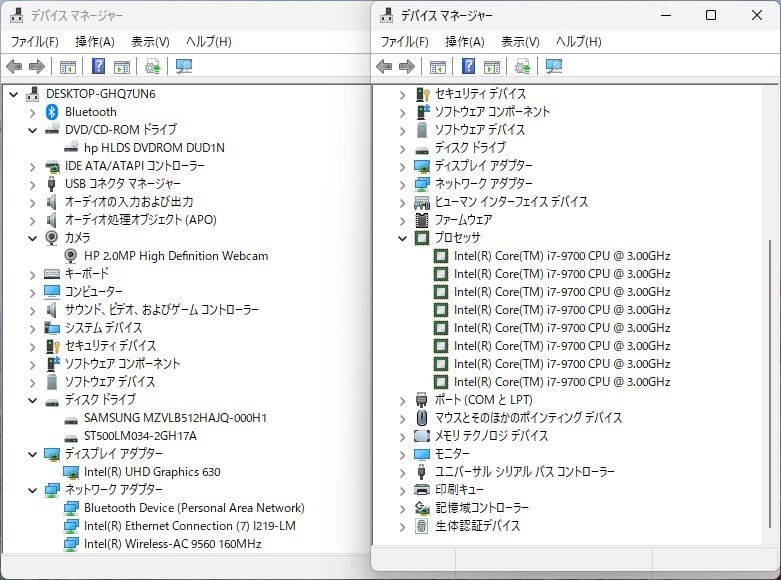The height and width of the screenshot is (580, 781).
Task: Open ヘルプ(H) menu in right window
Action: 579,41
